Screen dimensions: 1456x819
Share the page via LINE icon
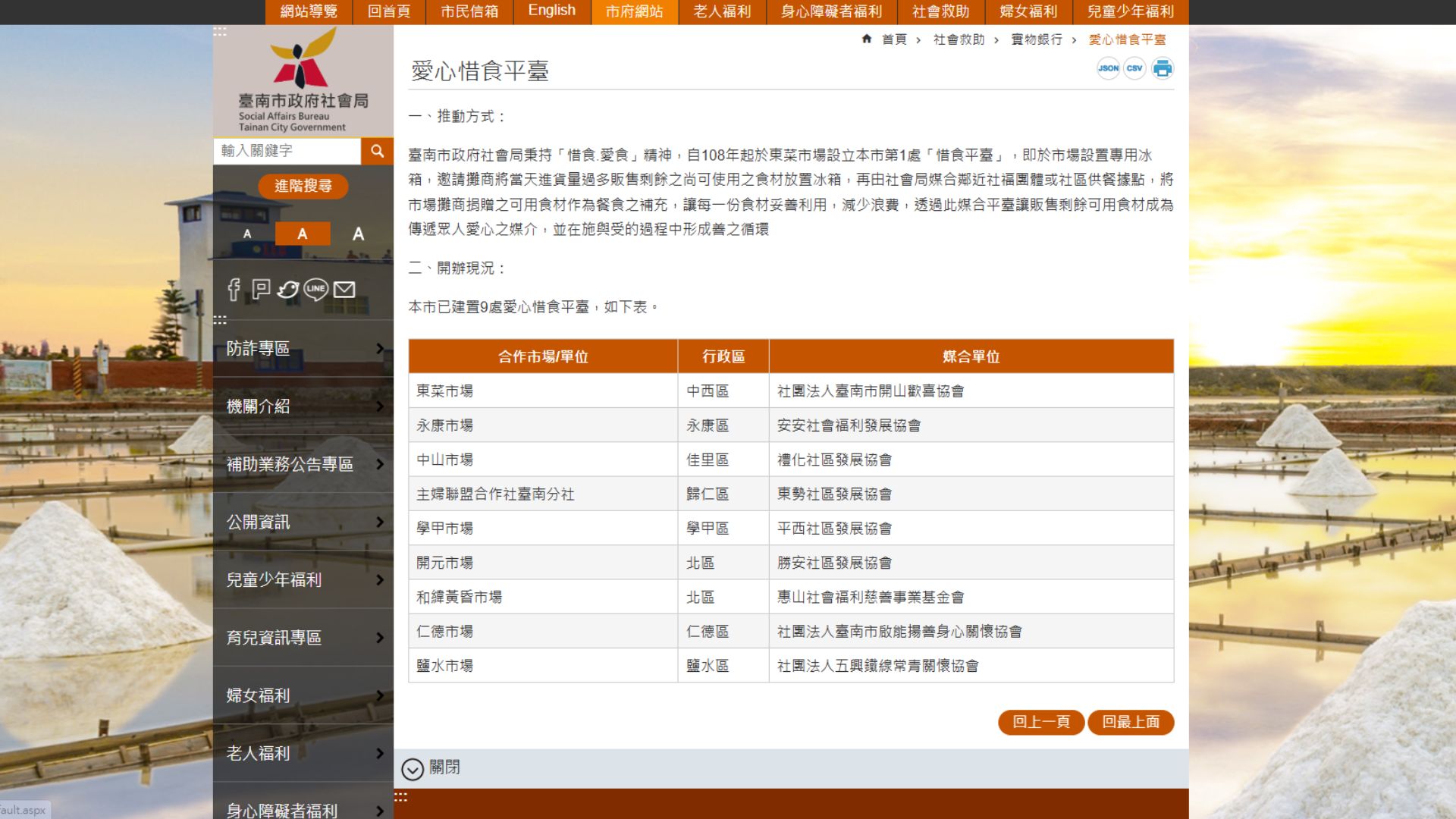point(315,289)
